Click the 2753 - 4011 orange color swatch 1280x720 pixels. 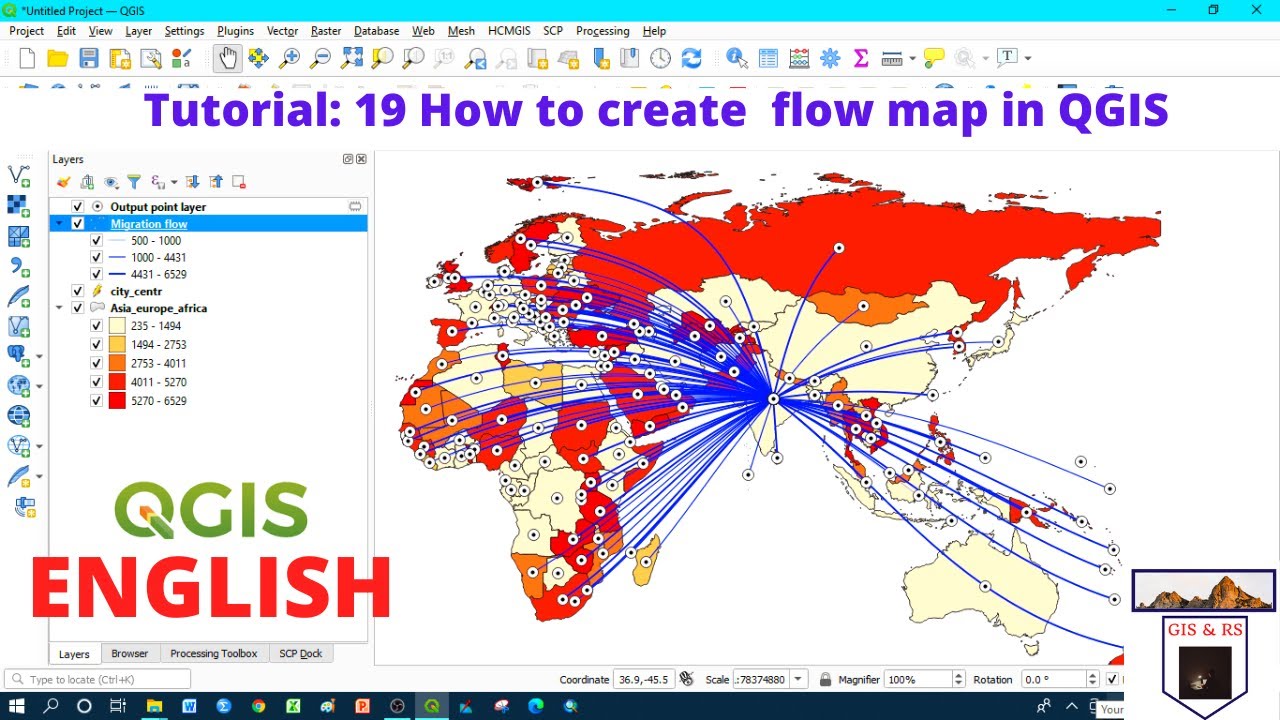(x=117, y=364)
